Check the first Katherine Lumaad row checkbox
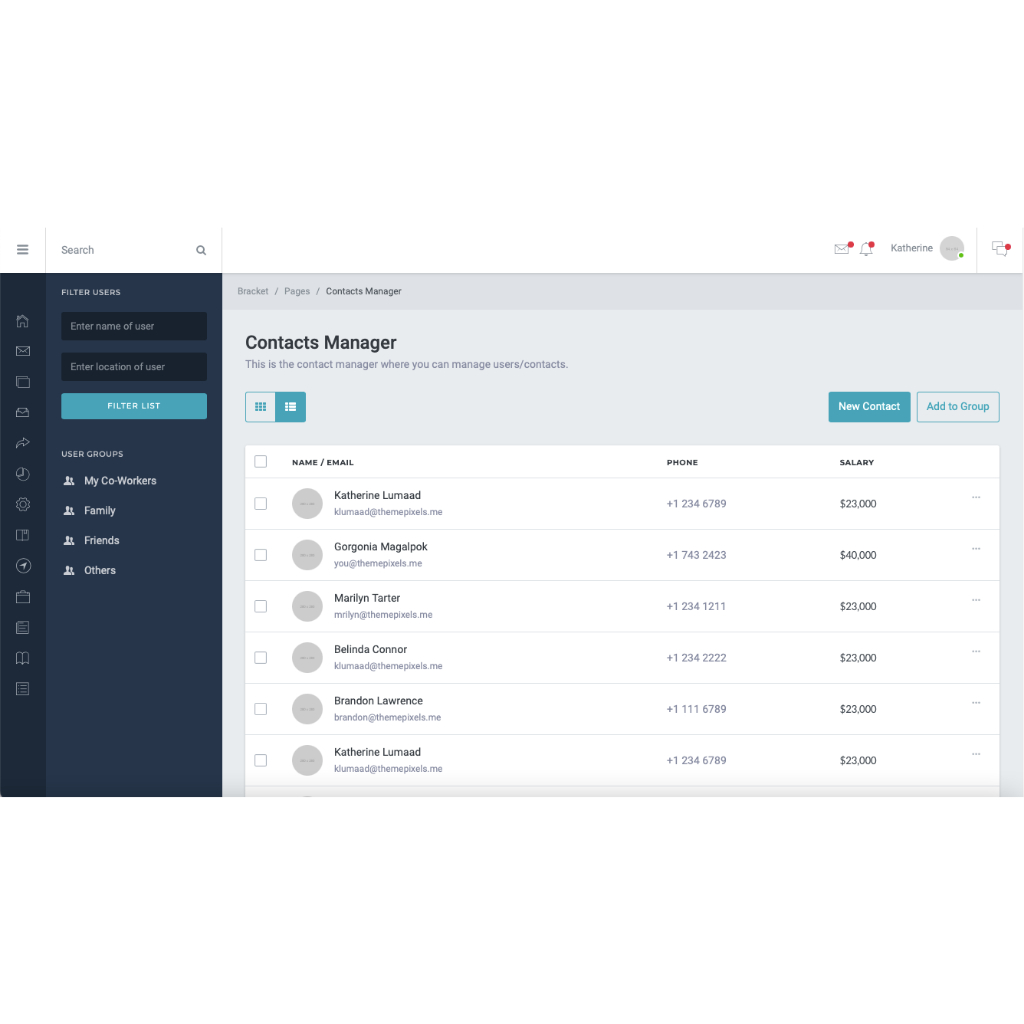Image resolution: width=1024 pixels, height=1024 pixels. click(x=261, y=504)
